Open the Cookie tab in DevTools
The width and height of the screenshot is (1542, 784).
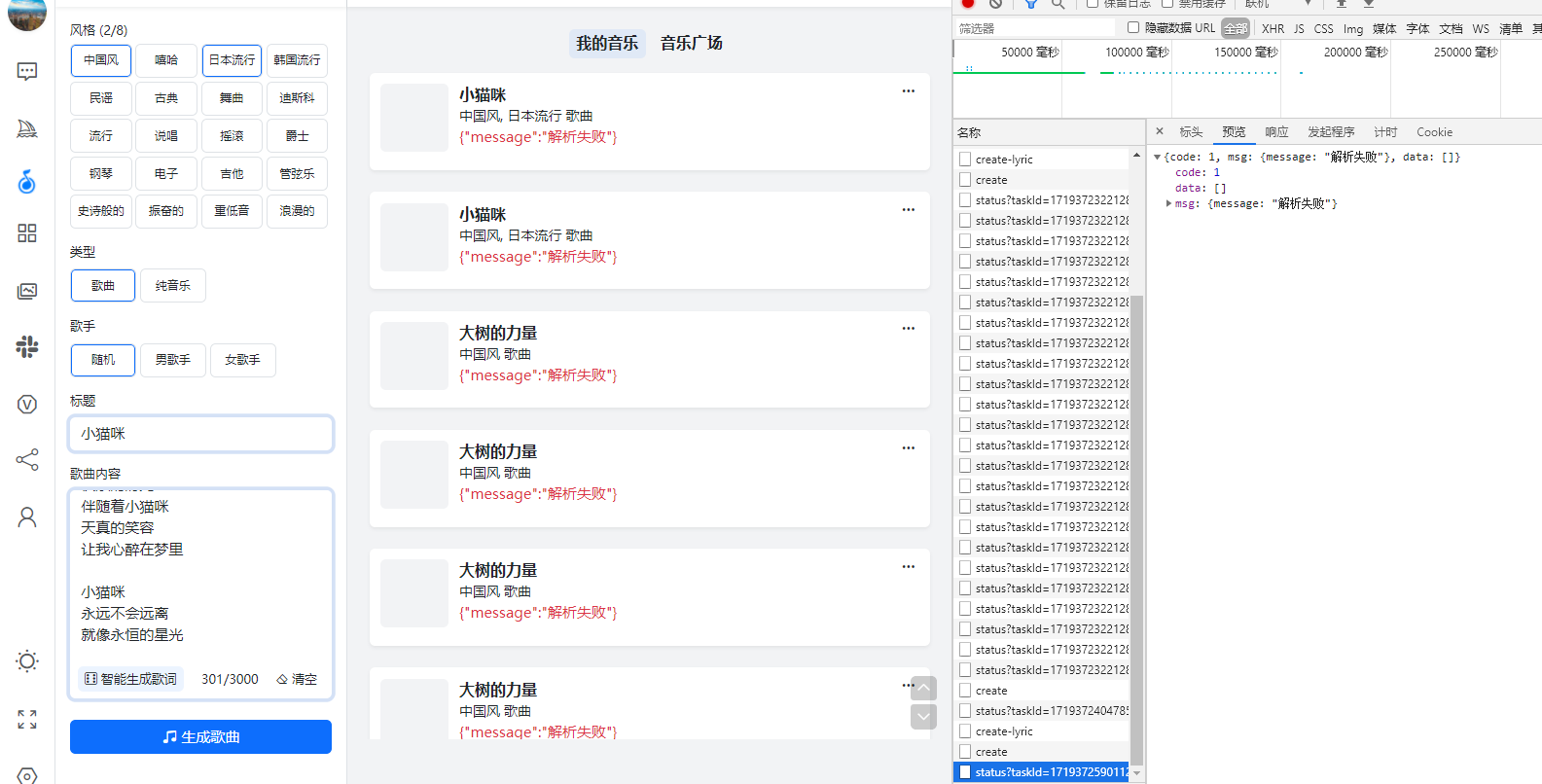[1434, 132]
